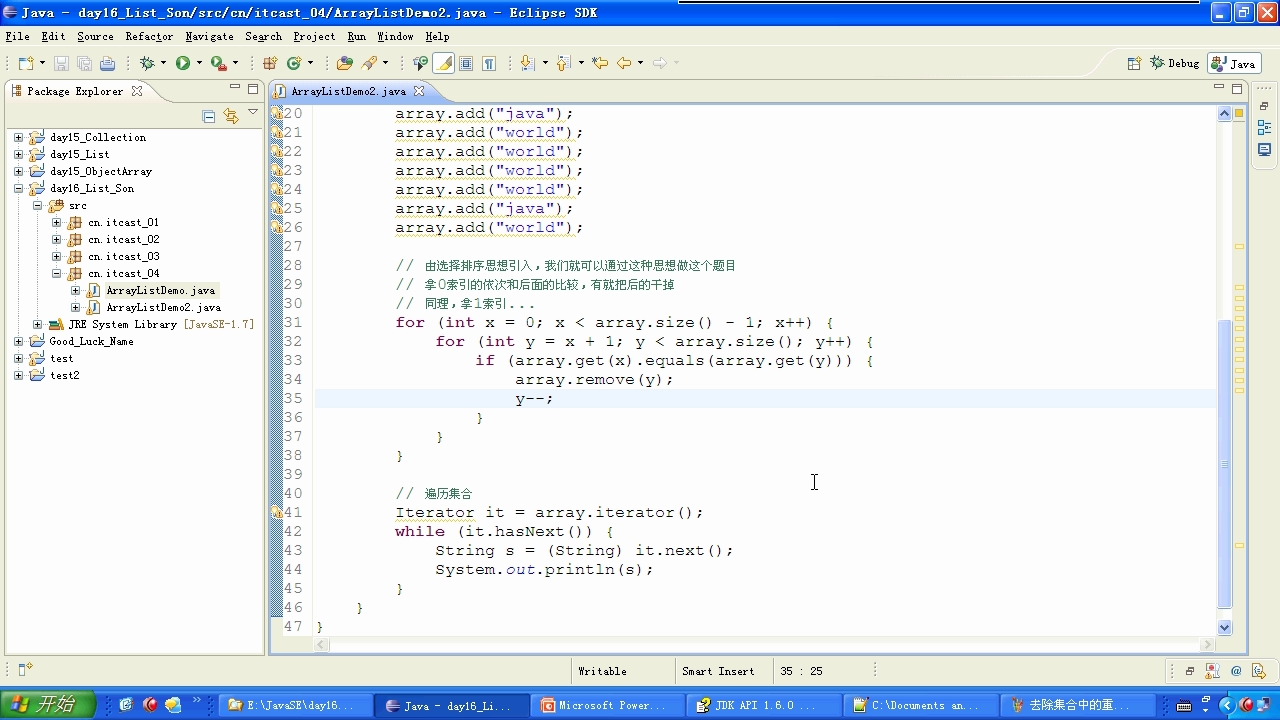Click the Save icon in toolbar
1280x720 pixels.
point(61,63)
